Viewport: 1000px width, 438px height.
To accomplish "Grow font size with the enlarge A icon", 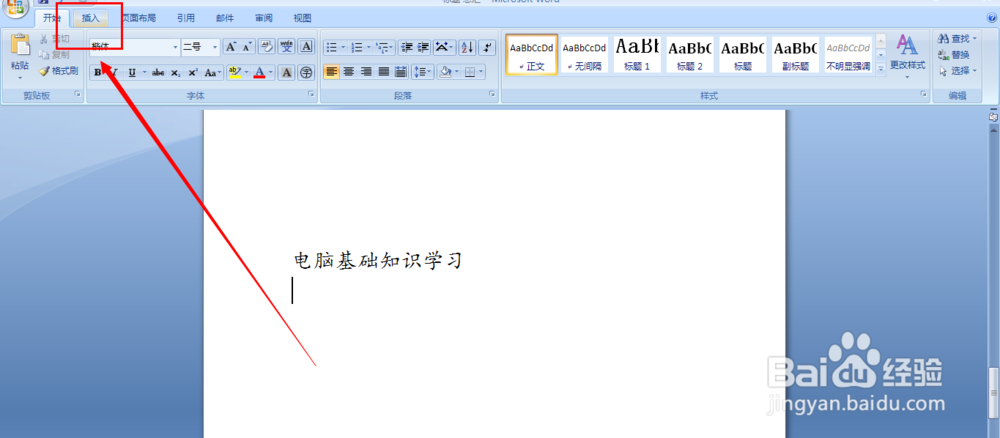I will click(231, 47).
